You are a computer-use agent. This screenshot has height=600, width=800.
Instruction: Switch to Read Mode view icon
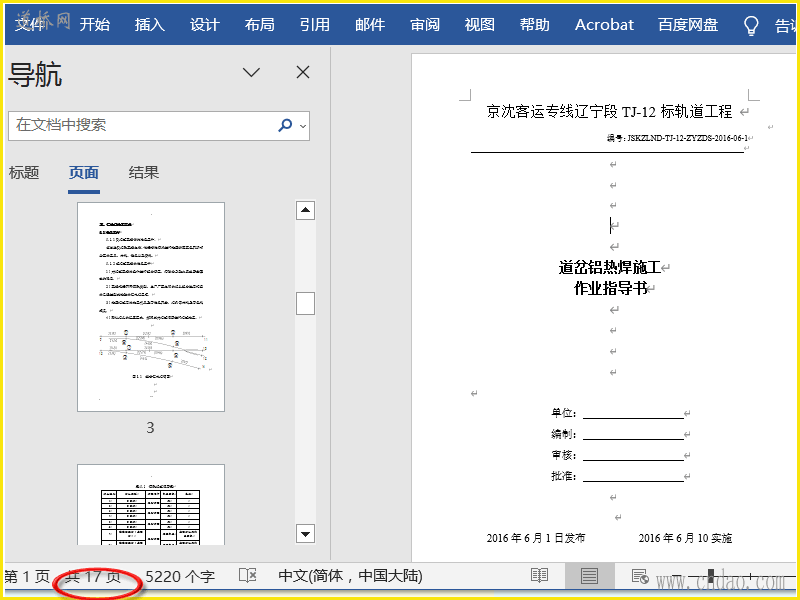(x=539, y=576)
